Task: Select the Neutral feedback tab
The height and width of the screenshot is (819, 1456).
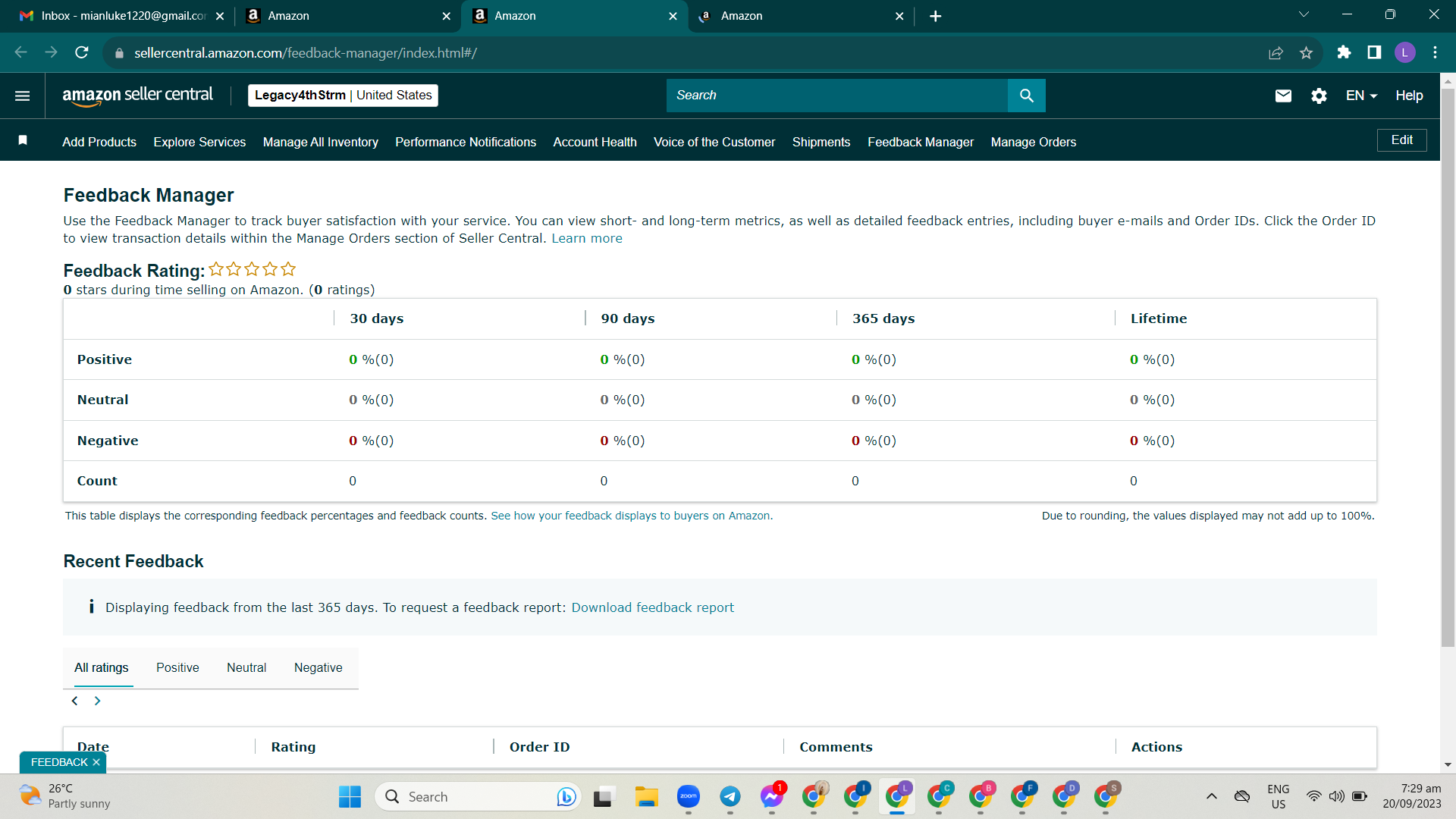Action: (246, 668)
